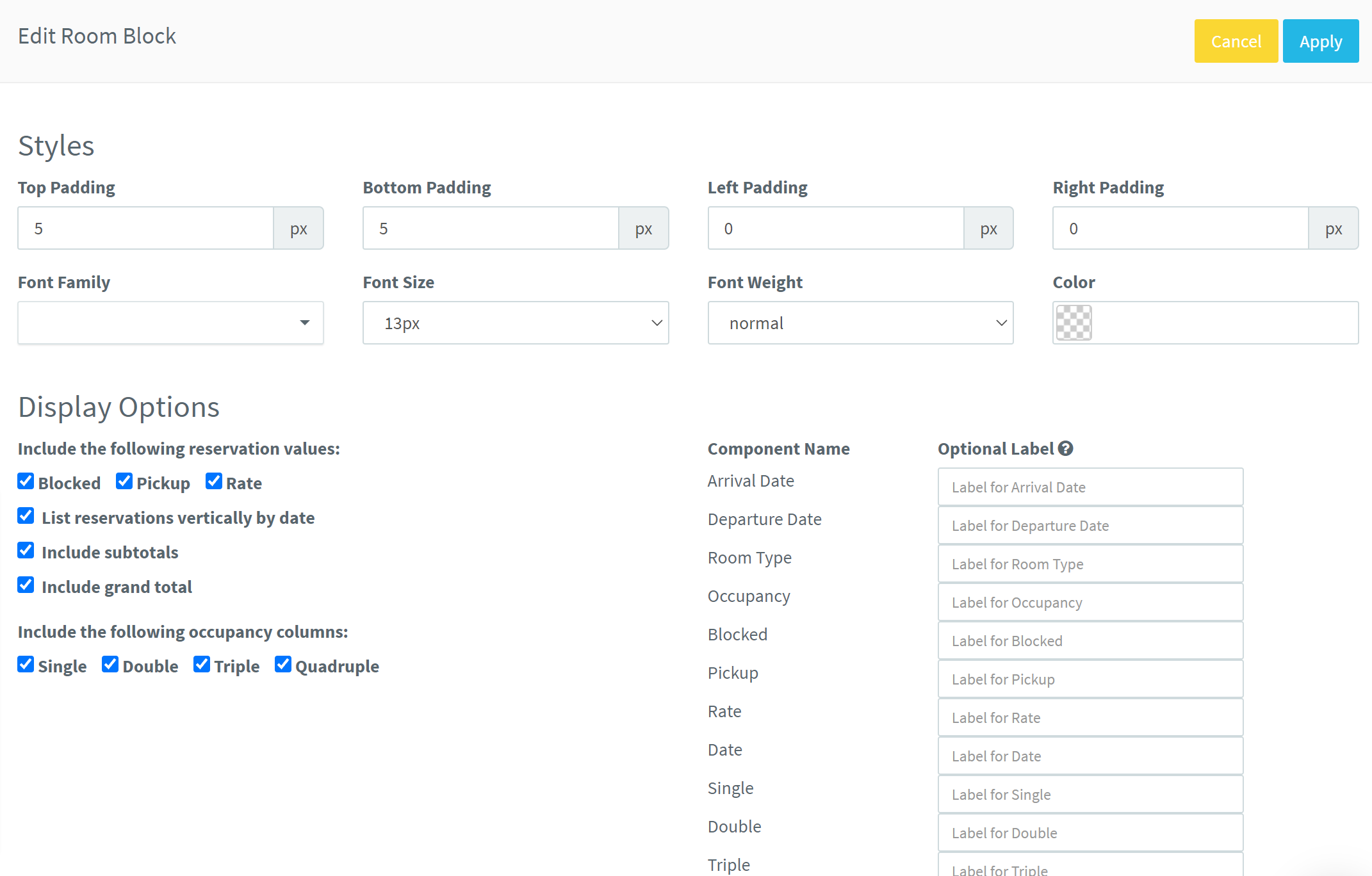Uncheck the Quadruple occupancy column
This screenshot has height=876, width=1372.
coord(283,664)
